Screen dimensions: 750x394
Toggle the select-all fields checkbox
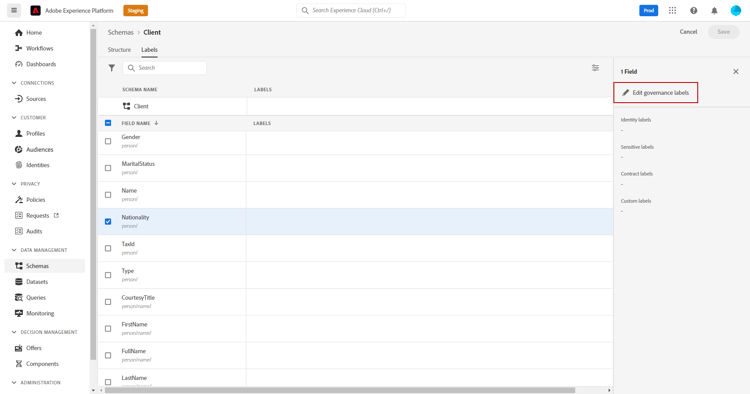(x=108, y=123)
